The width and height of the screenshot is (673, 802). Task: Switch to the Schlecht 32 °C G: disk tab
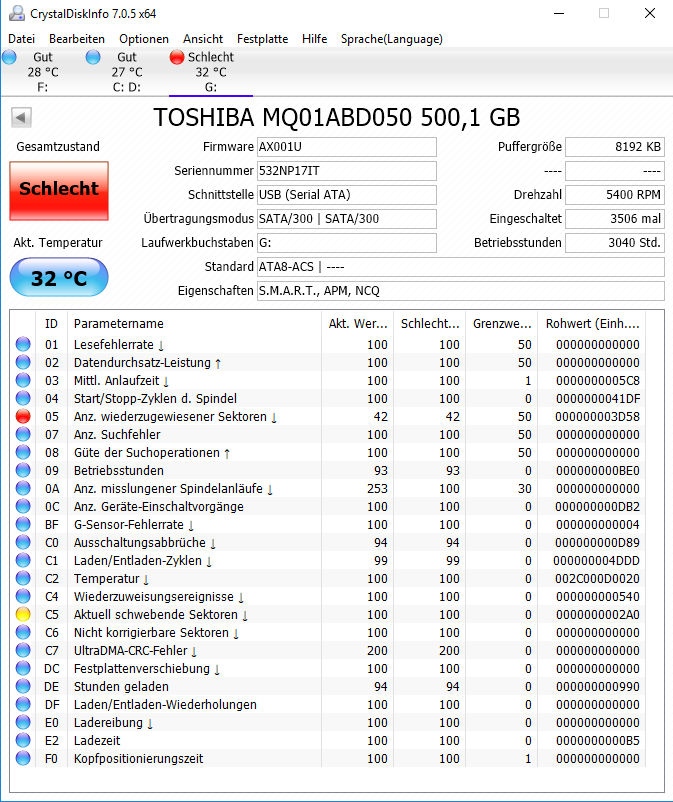[x=211, y=72]
